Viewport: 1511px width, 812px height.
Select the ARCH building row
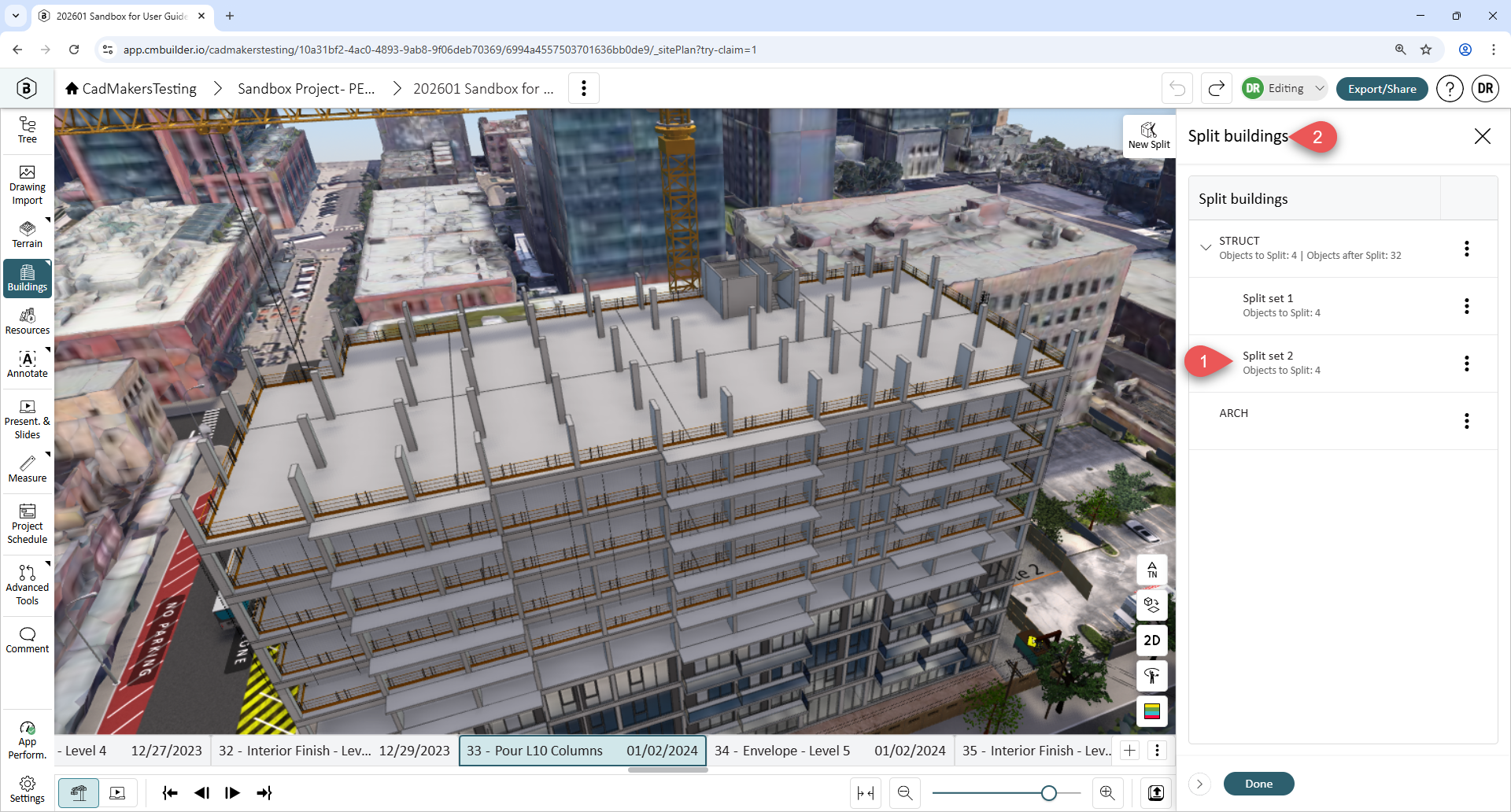pyautogui.click(x=1343, y=421)
